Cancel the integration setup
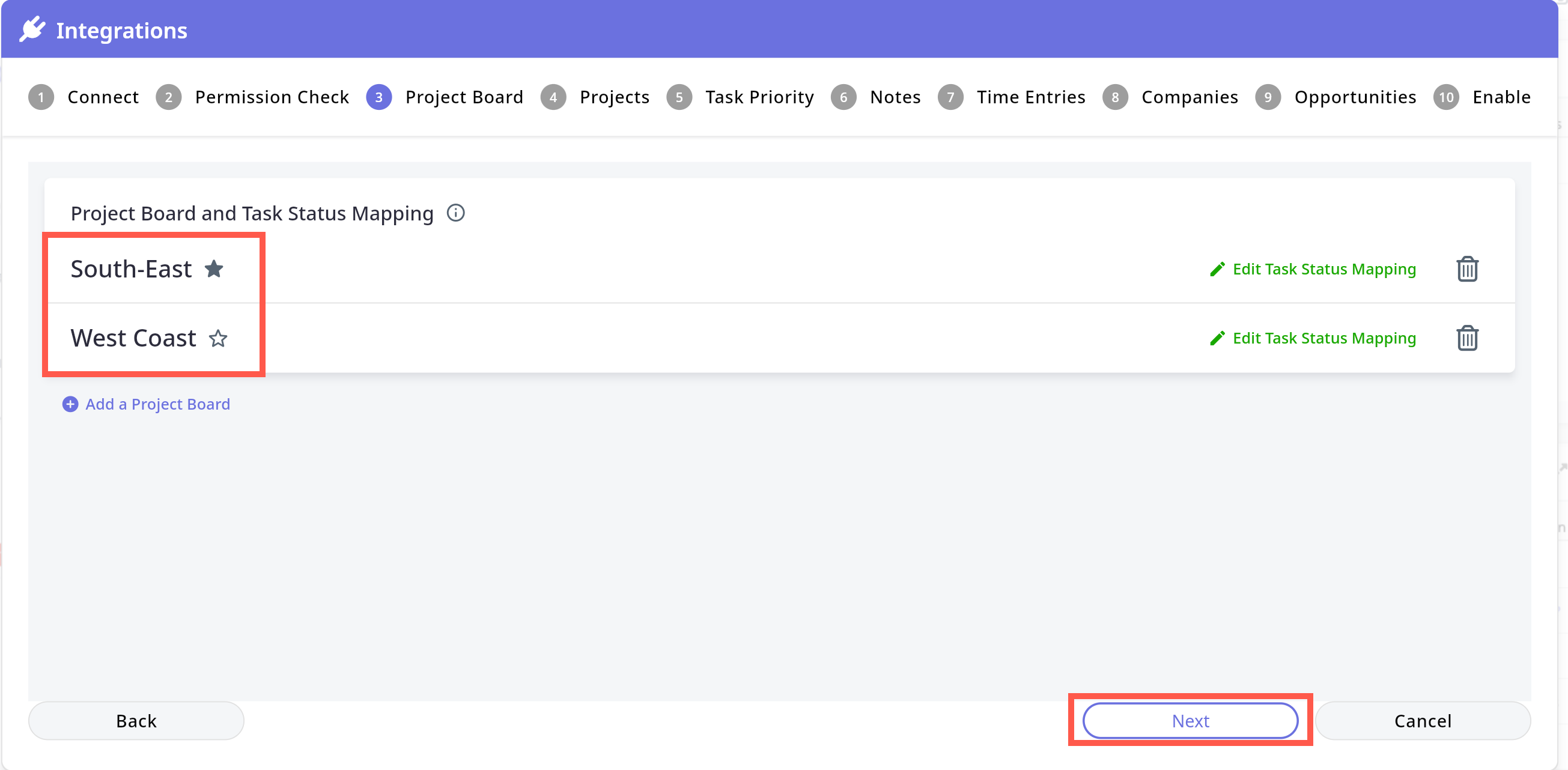1568x770 pixels. (1423, 721)
